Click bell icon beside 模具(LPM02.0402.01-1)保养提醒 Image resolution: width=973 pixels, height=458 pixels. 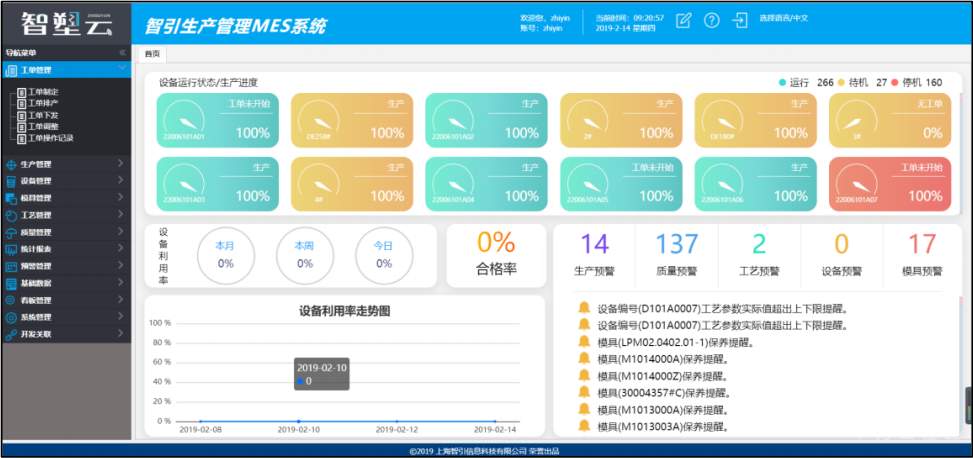point(584,341)
